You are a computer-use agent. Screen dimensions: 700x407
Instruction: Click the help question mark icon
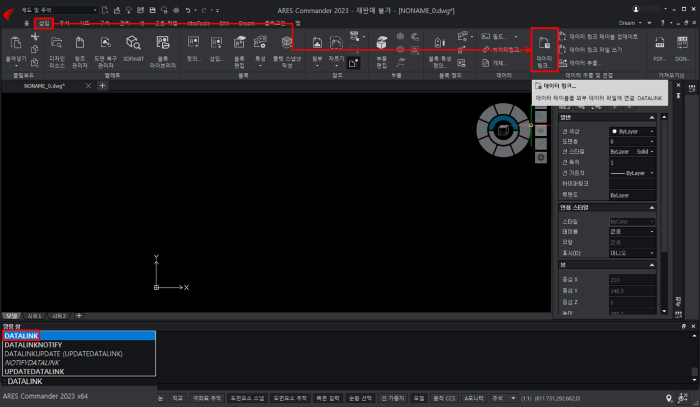pyautogui.click(x=662, y=23)
